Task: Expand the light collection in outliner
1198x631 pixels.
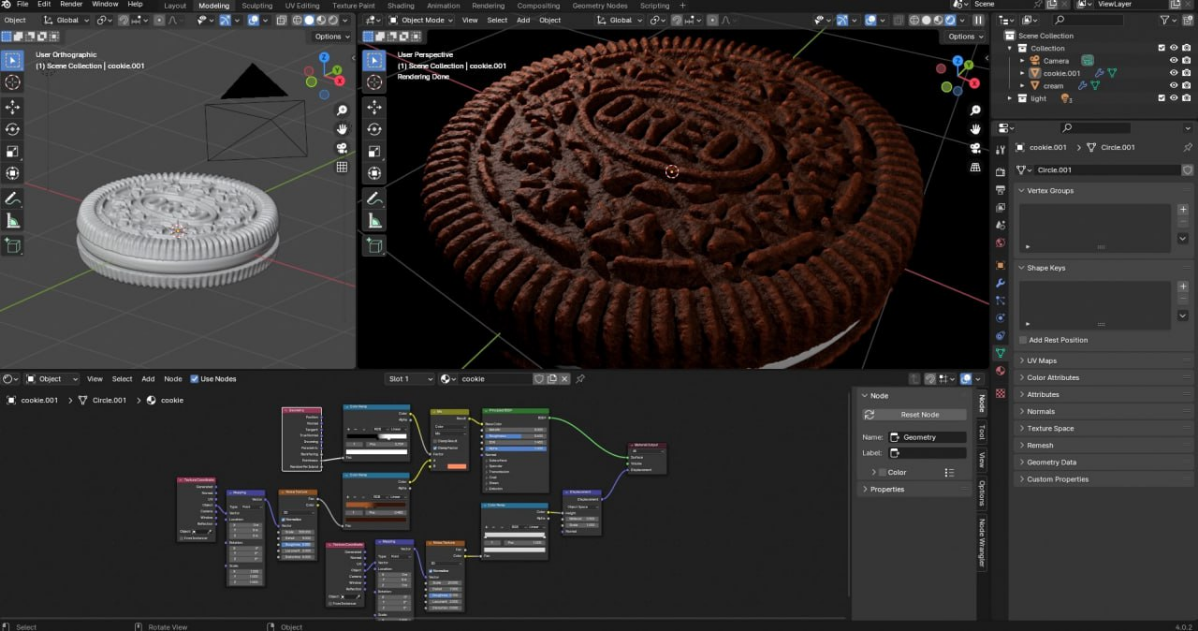Action: [1010, 99]
